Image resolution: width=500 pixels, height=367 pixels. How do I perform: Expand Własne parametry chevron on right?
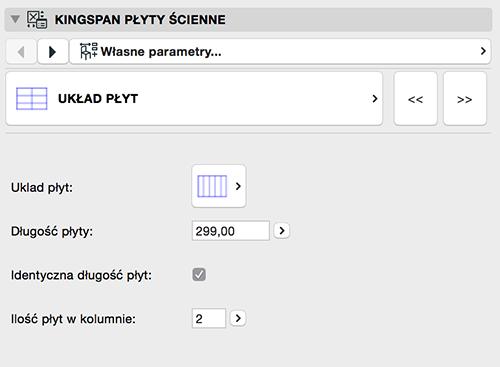(483, 51)
